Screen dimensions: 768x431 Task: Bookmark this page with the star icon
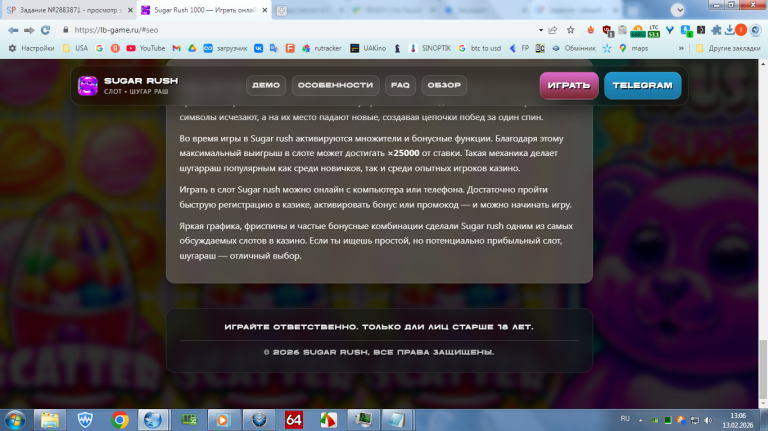pyautogui.click(x=571, y=30)
